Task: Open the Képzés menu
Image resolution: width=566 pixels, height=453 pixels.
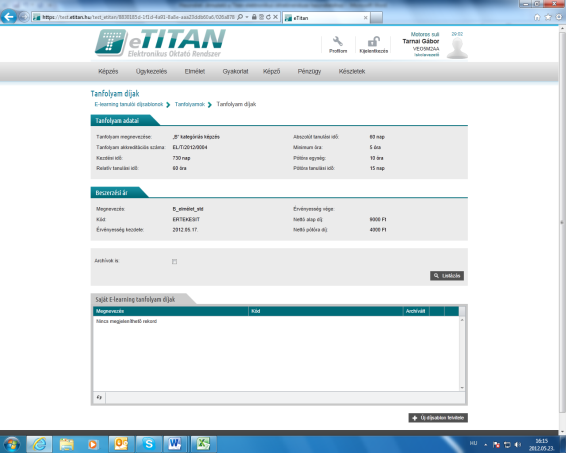Action: coord(108,71)
